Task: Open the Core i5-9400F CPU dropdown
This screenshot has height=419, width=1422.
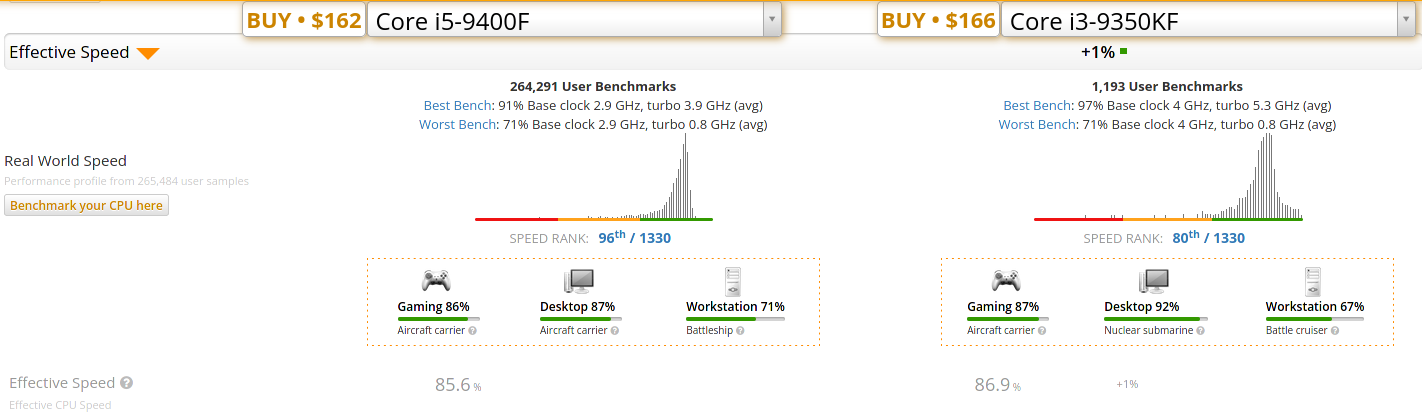Action: pyautogui.click(x=574, y=21)
